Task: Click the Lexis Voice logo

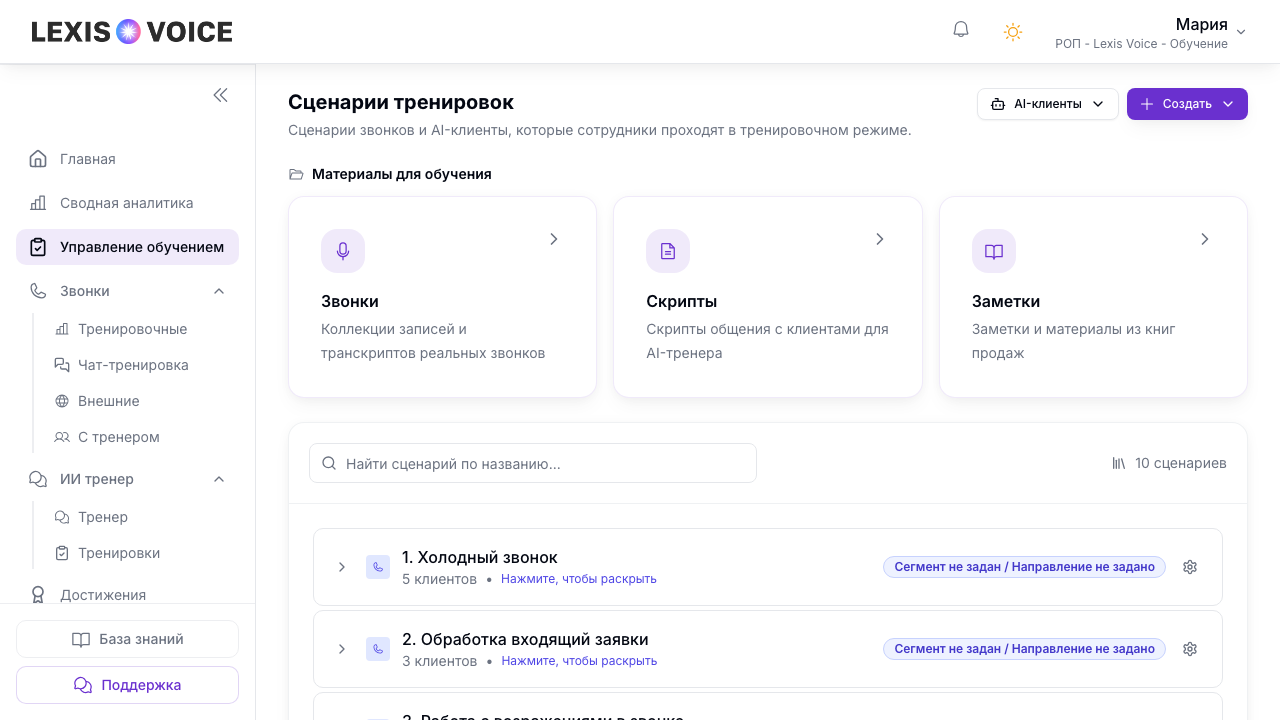Action: pos(132,32)
